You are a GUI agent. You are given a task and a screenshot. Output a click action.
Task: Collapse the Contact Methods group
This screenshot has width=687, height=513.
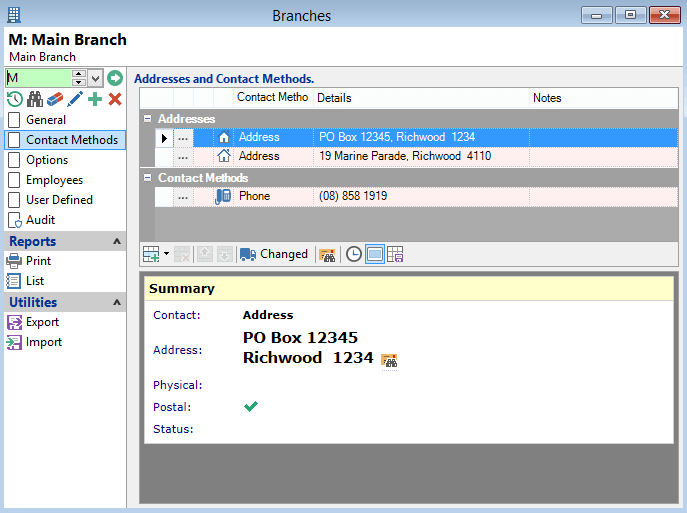pos(148,177)
